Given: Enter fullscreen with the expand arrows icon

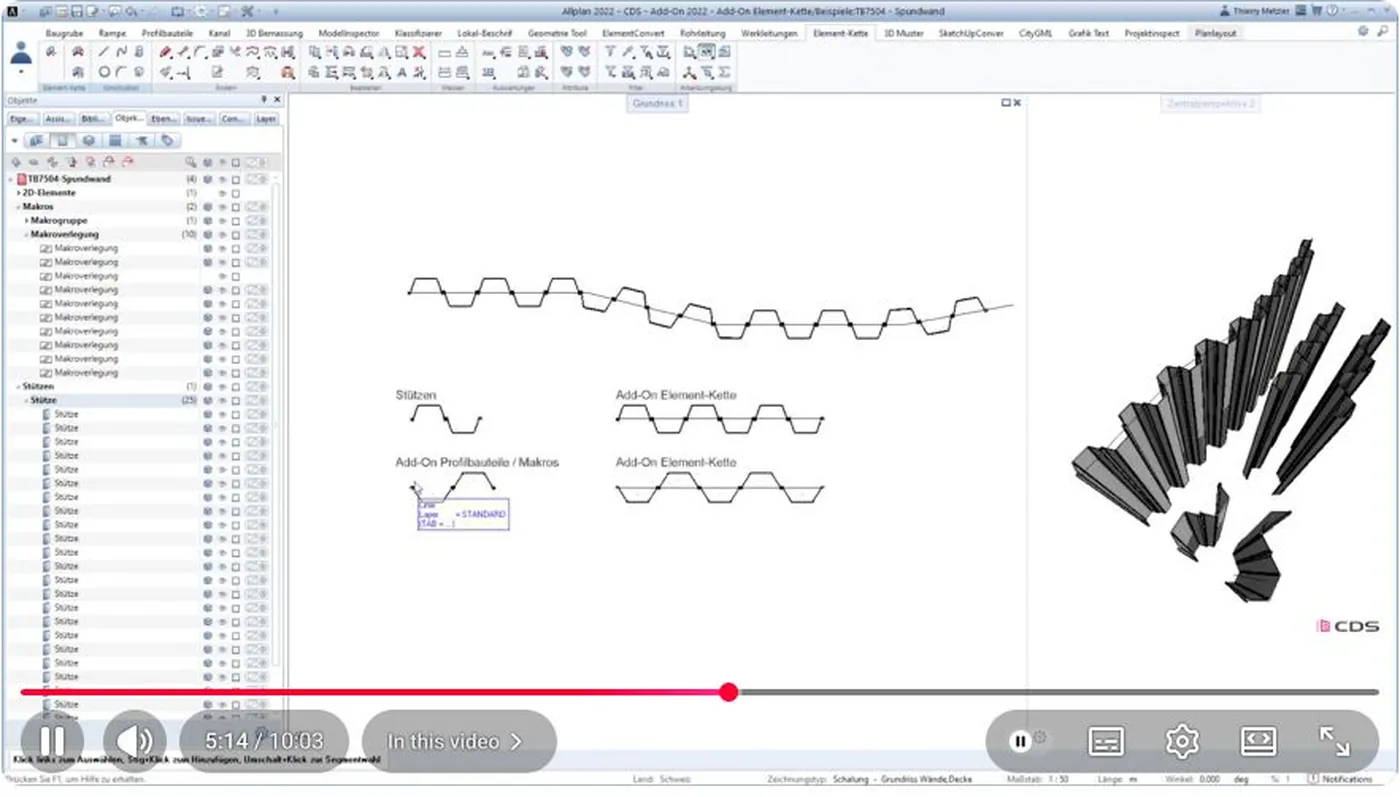Looking at the screenshot, I should click(x=1334, y=741).
